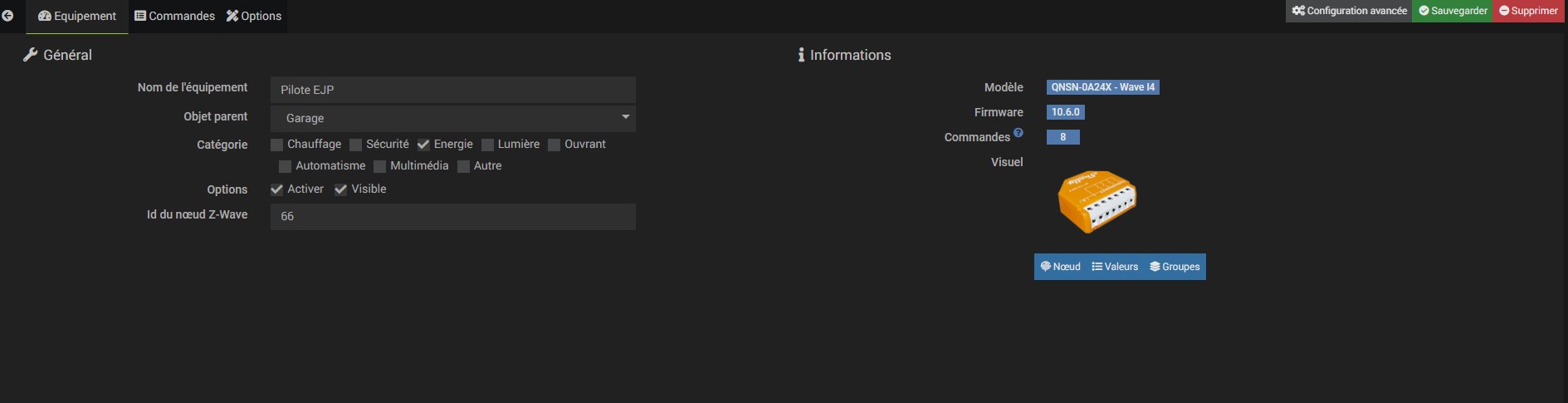The width and height of the screenshot is (1568, 403).
Task: Check the Lumière category box
Action: [x=487, y=145]
